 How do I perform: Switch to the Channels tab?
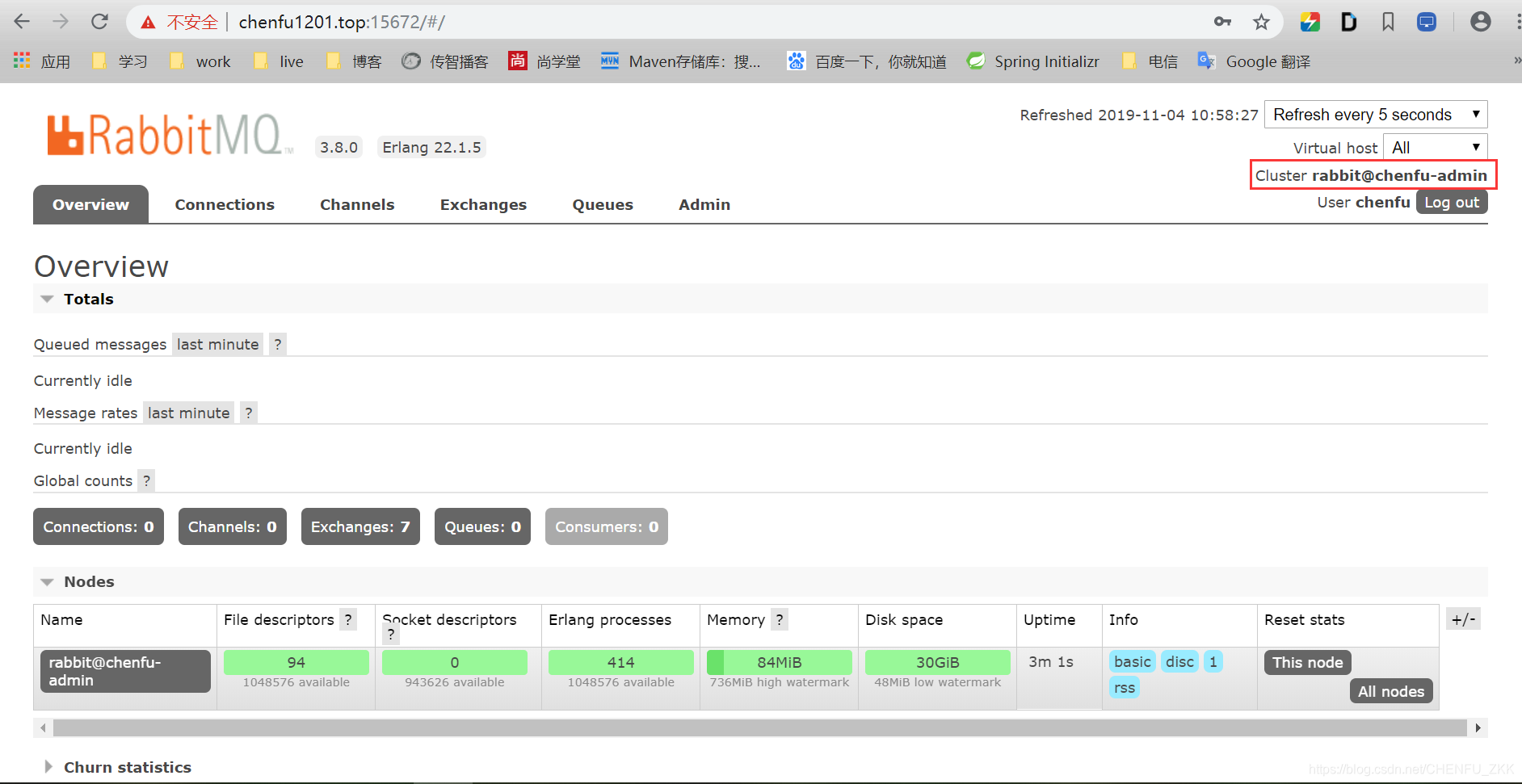pos(357,204)
